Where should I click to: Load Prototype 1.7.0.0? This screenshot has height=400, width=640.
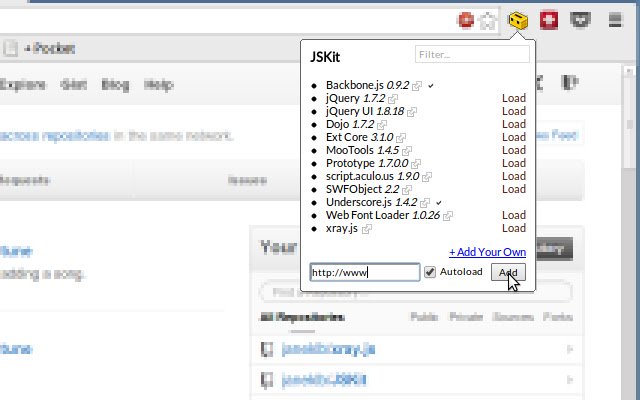514,164
